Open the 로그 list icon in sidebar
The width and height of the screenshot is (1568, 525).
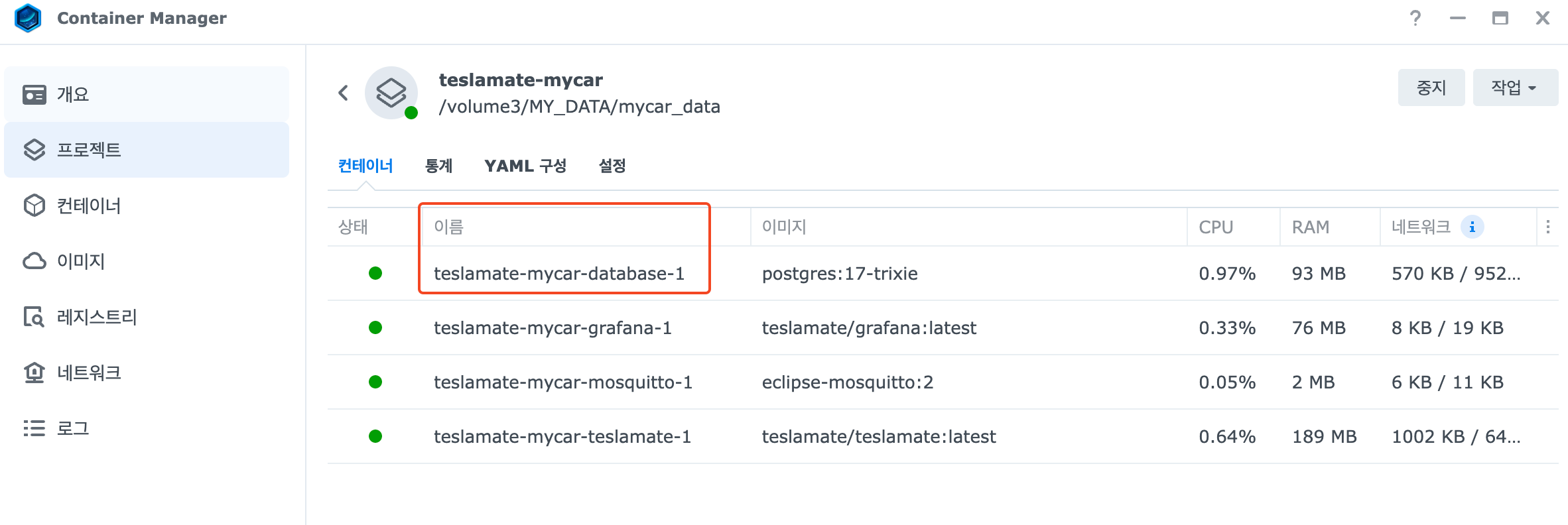[x=34, y=428]
